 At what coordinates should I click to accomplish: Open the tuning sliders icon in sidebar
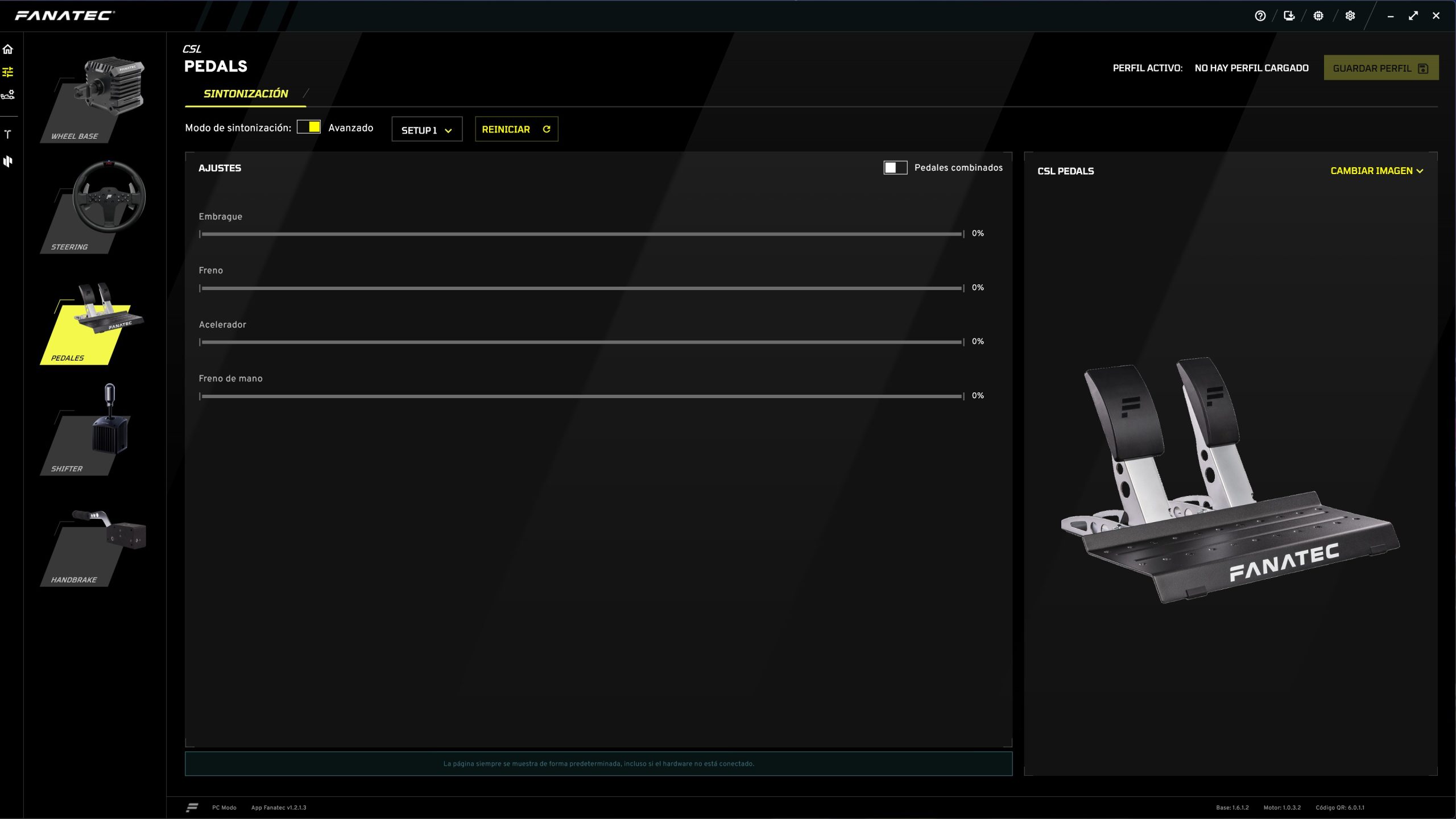coord(8,72)
